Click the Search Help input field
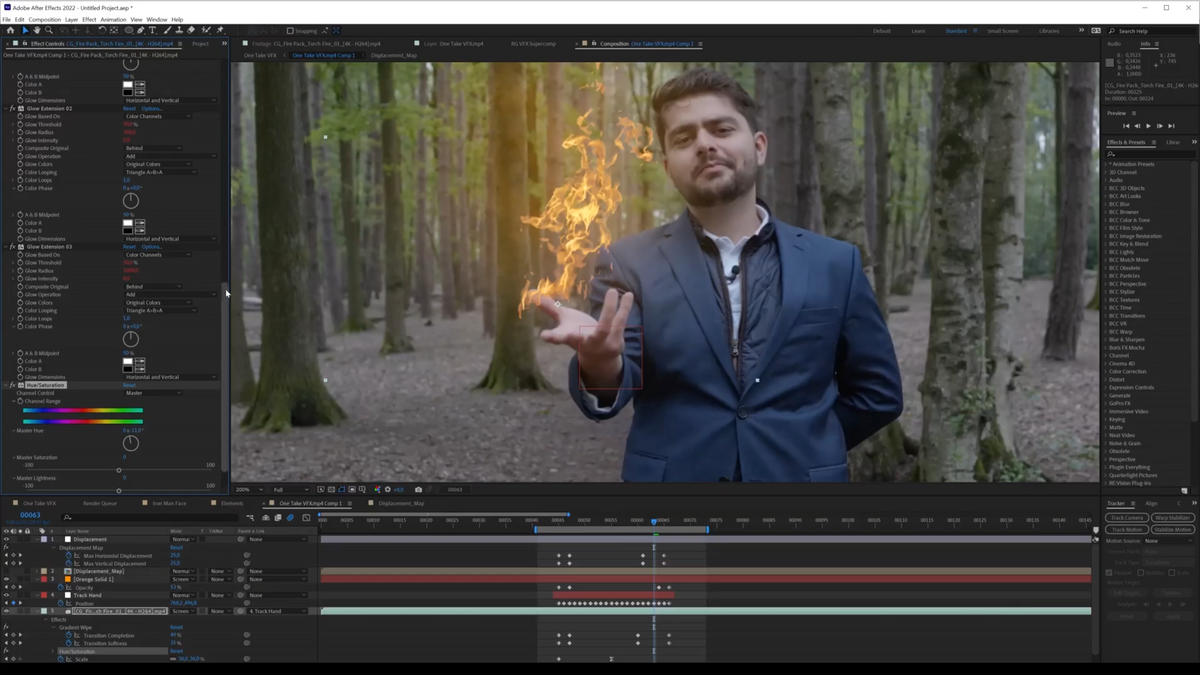 (x=1152, y=31)
